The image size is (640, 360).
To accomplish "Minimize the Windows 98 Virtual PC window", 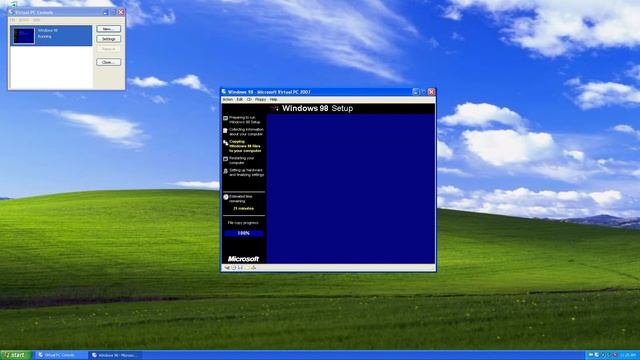I will pyautogui.click(x=416, y=92).
